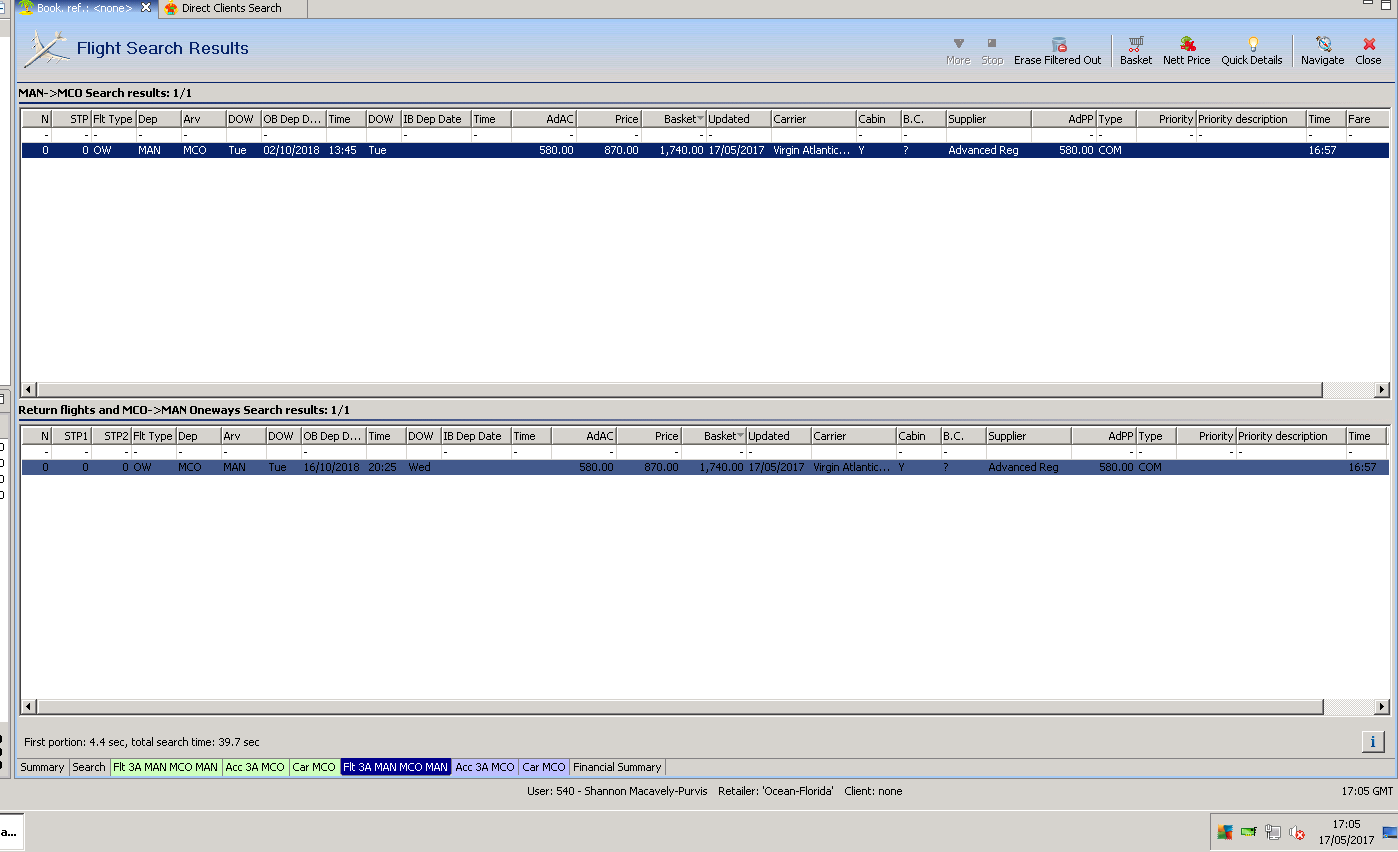This screenshot has height=852, width=1398.
Task: Switch to the Direct Clients Search tab
Action: pos(231,8)
